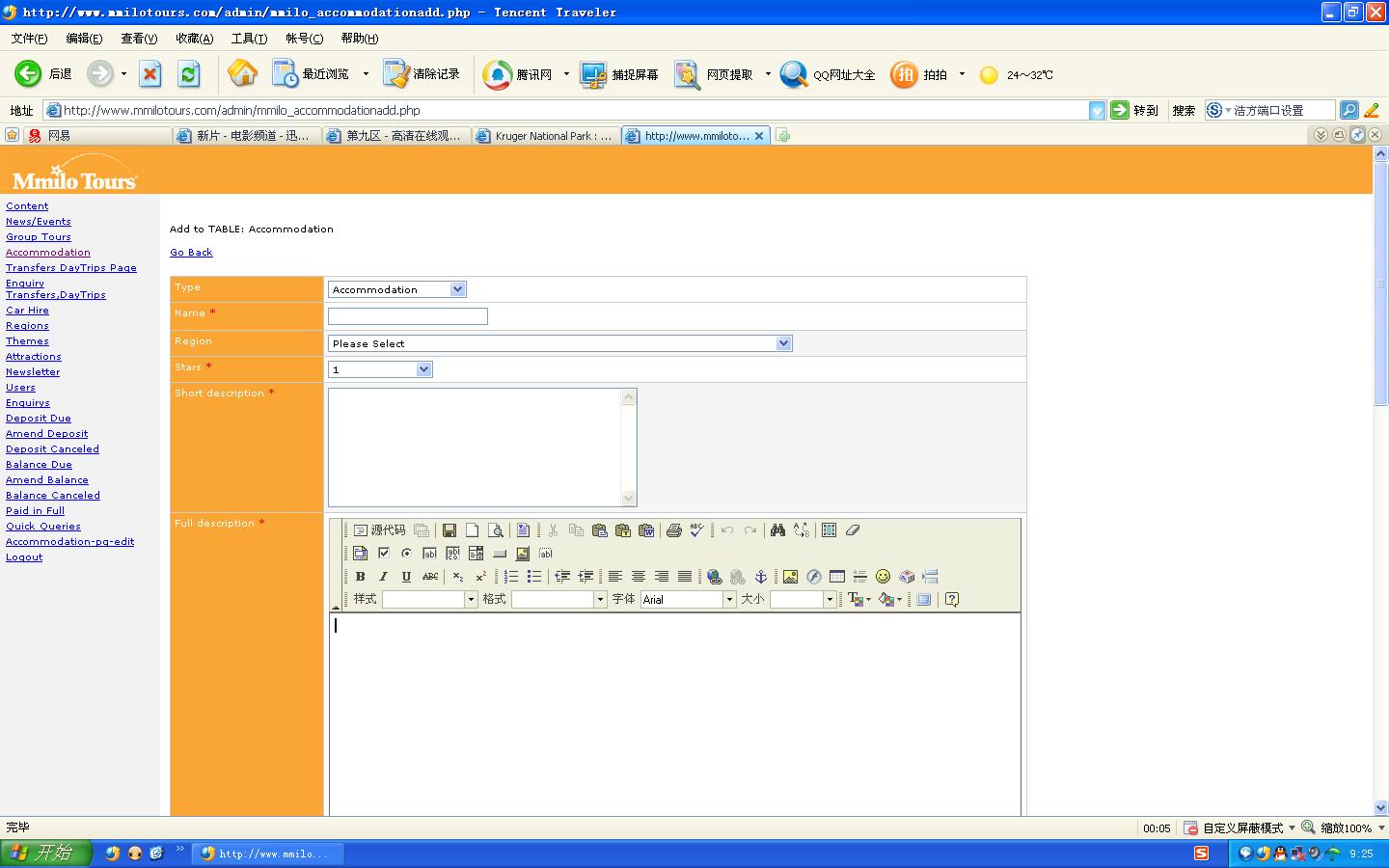Toggle italic formatting in the editor
This screenshot has height=868, width=1389.
(x=383, y=577)
